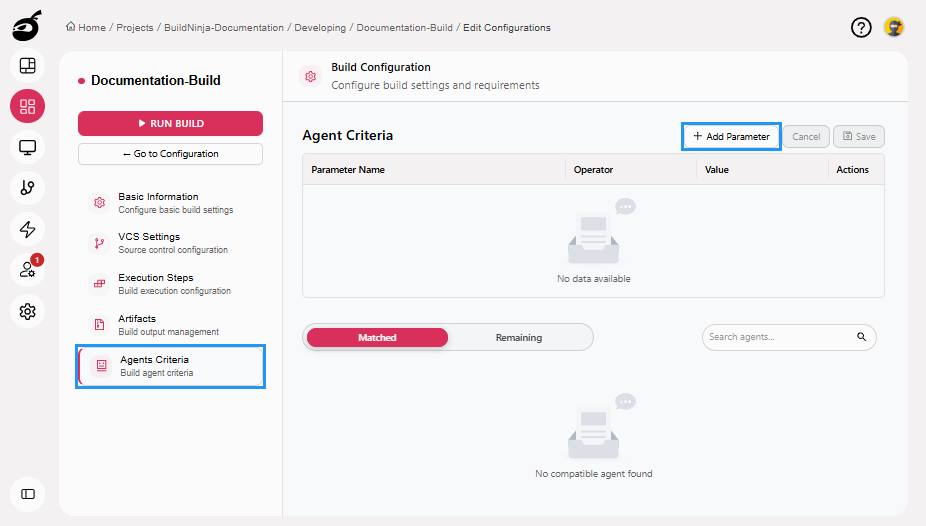Click the Build Configuration gear icon
Viewport: 926px width, 526px height.
(311, 76)
